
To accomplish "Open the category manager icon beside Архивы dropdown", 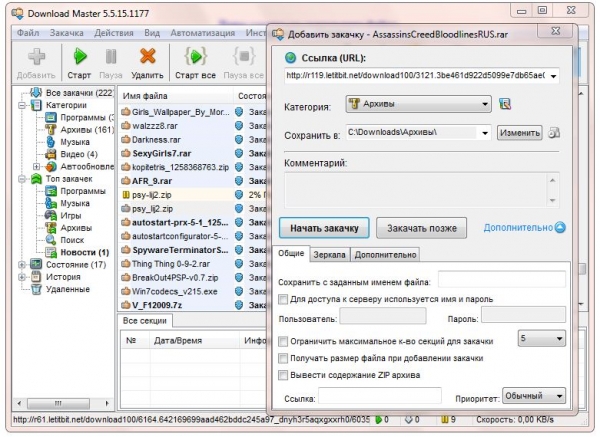I will point(505,104).
